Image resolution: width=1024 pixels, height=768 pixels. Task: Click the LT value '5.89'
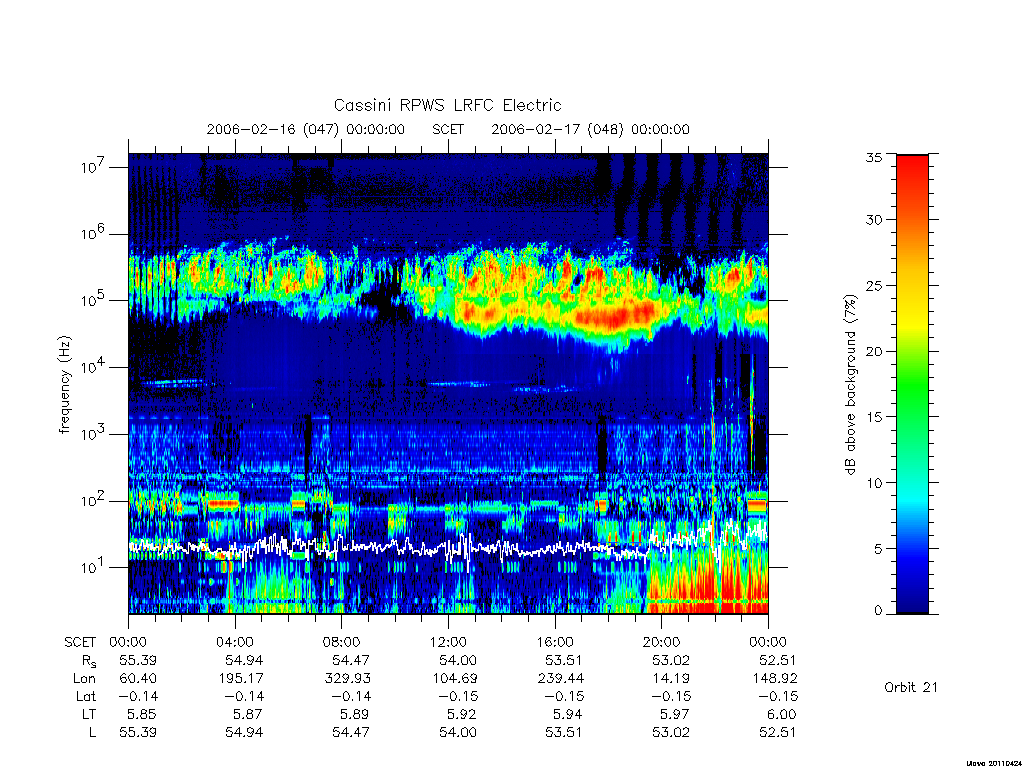[x=355, y=714]
